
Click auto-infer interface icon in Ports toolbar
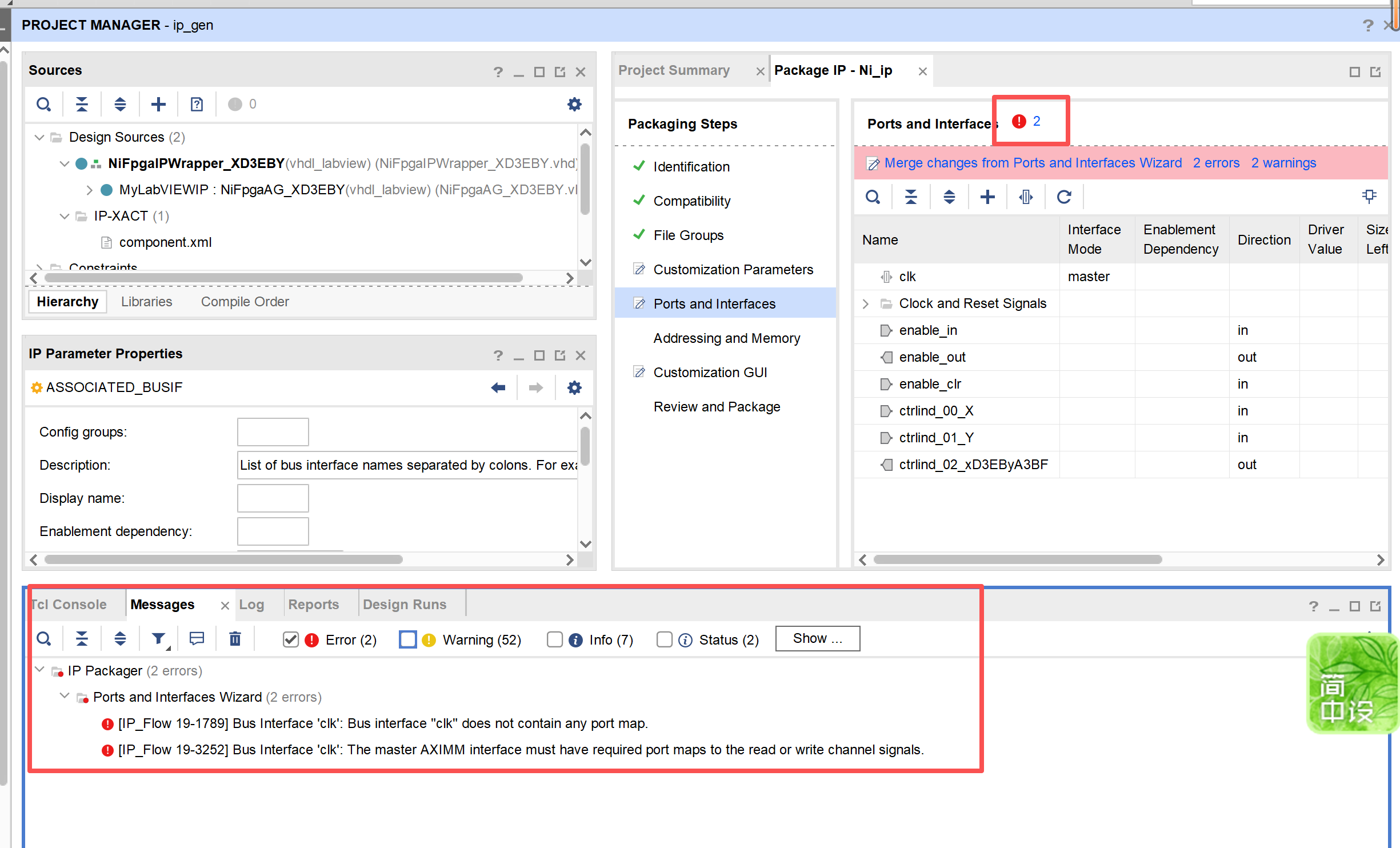pyautogui.click(x=1026, y=197)
